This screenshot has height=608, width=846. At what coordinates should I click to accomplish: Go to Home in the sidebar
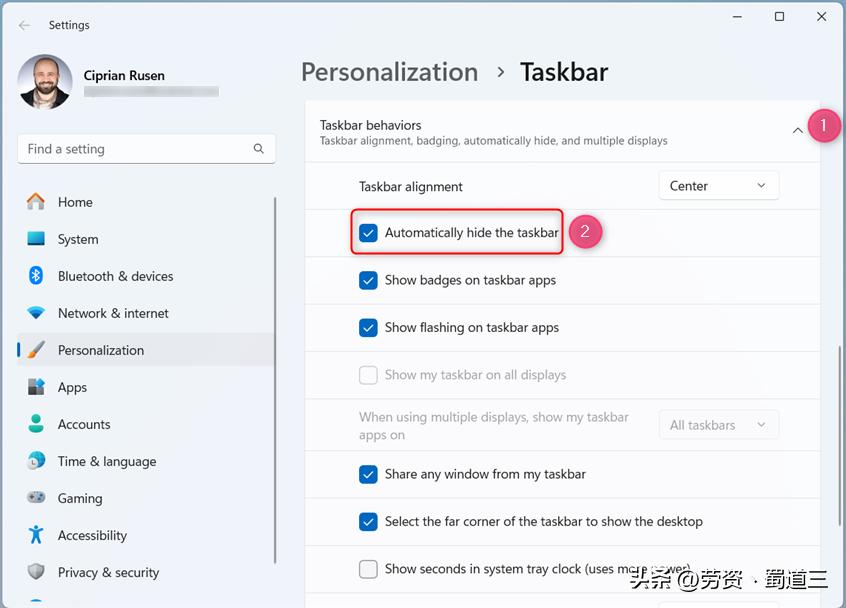(x=36, y=202)
